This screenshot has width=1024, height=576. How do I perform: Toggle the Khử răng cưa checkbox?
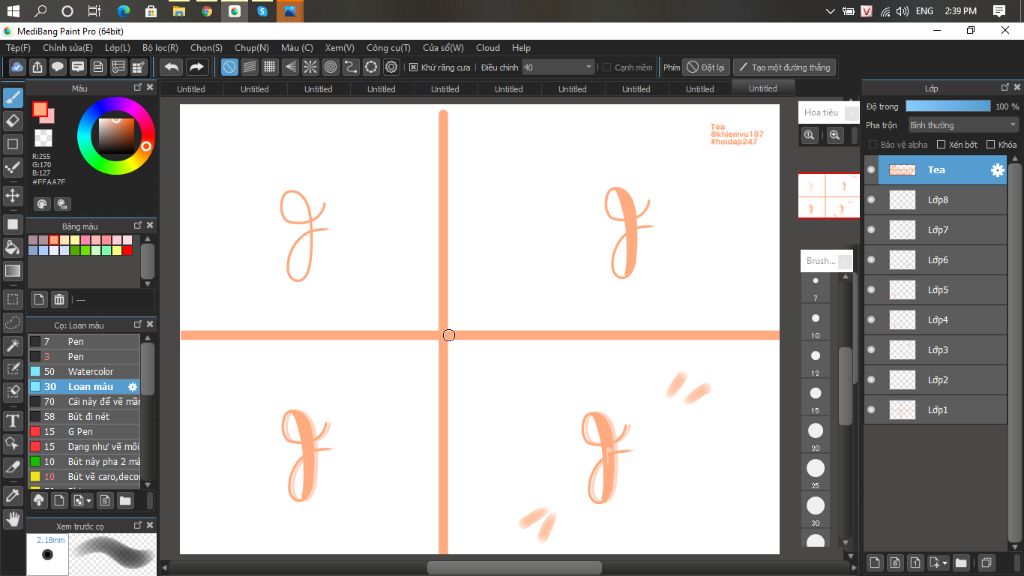point(413,67)
